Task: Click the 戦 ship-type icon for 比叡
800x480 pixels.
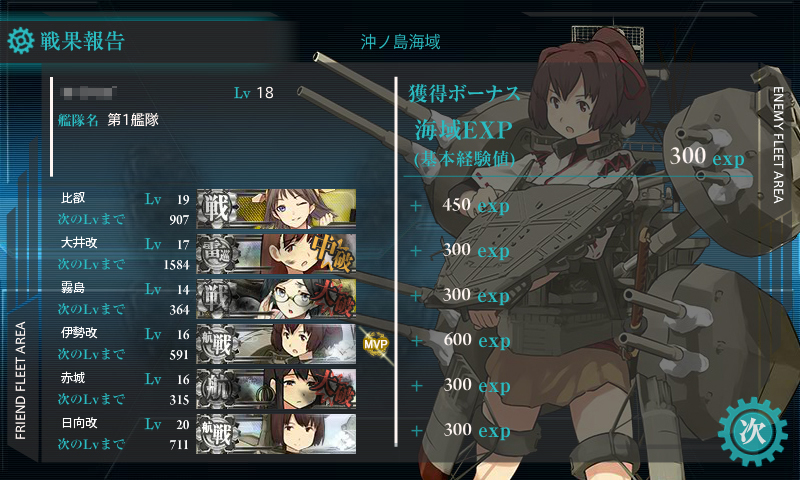Action: click(218, 208)
